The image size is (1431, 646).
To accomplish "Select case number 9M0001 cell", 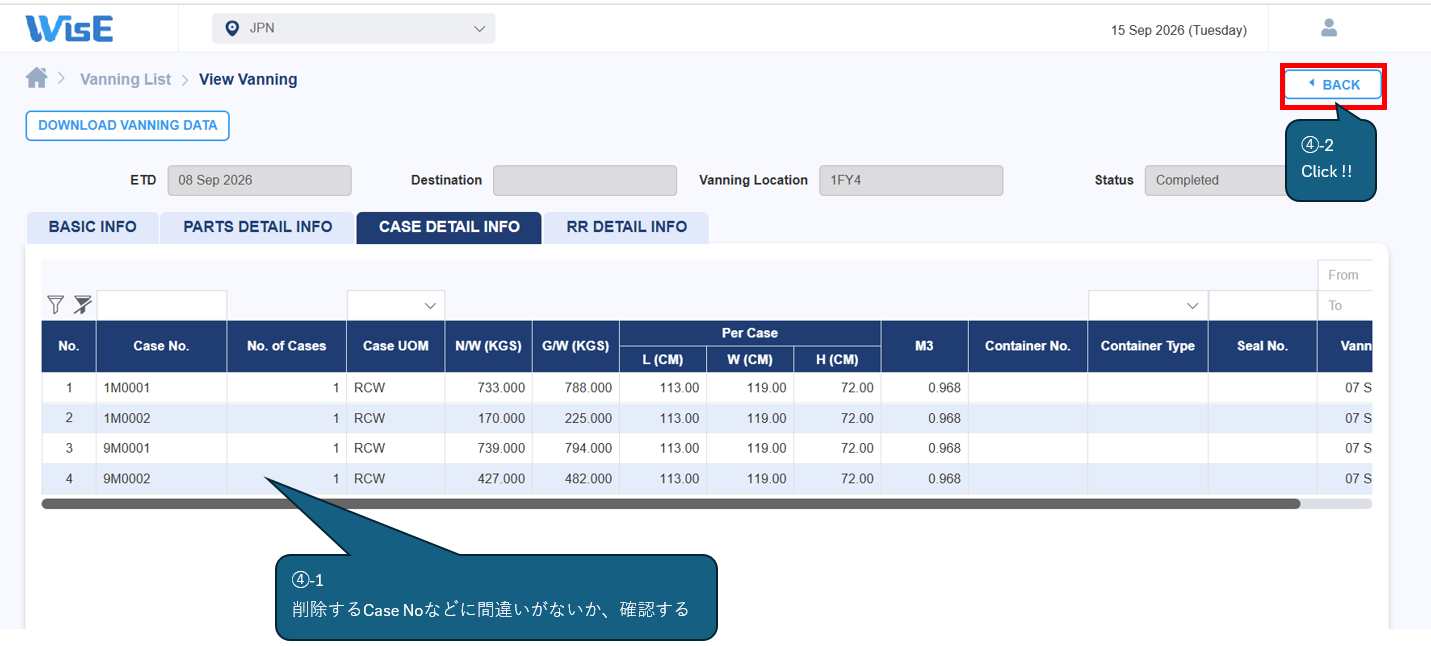I will pyautogui.click(x=162, y=448).
